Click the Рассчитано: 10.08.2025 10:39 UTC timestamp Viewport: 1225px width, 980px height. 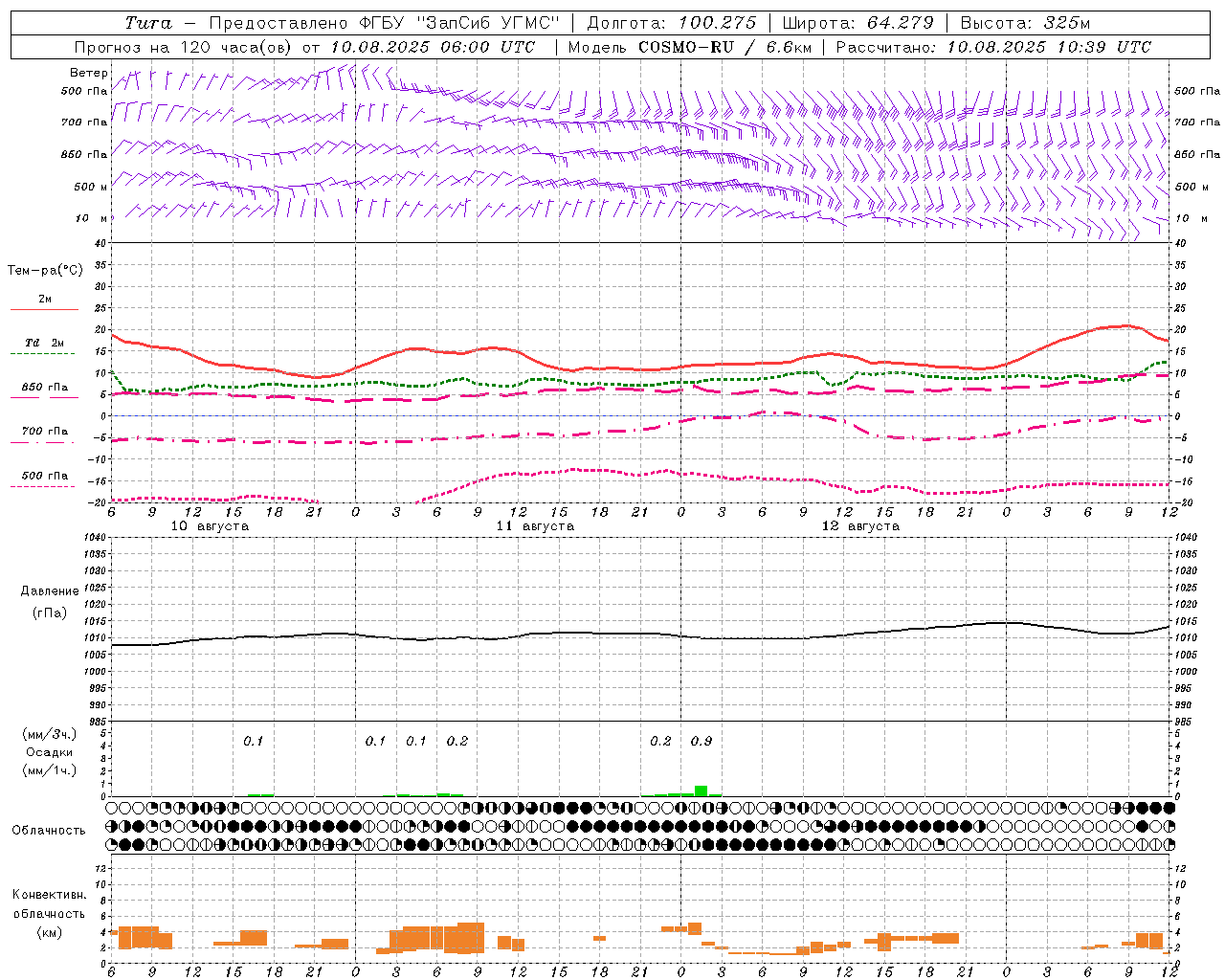(x=993, y=47)
